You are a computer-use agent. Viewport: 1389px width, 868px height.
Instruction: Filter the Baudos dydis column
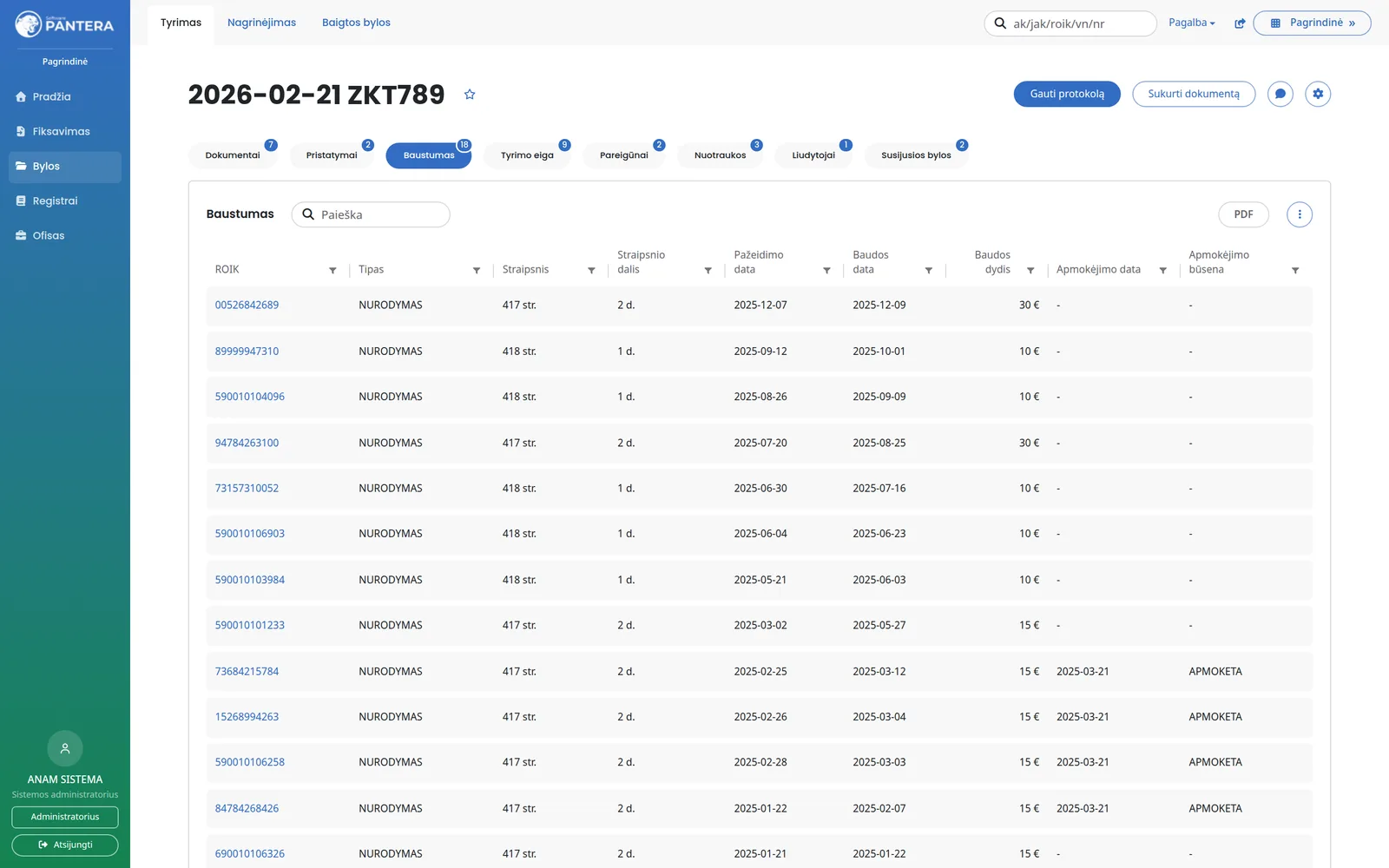click(1030, 271)
